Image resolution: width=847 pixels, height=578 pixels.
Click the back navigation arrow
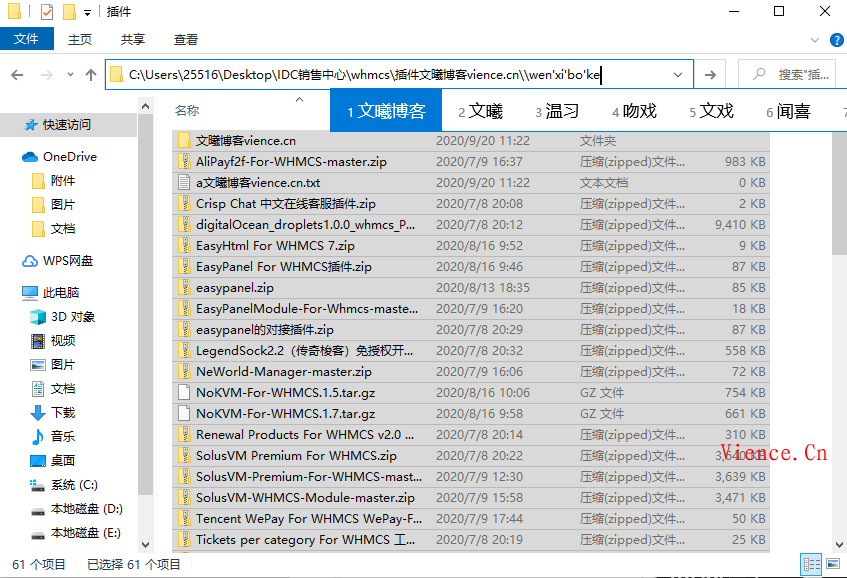[18, 73]
